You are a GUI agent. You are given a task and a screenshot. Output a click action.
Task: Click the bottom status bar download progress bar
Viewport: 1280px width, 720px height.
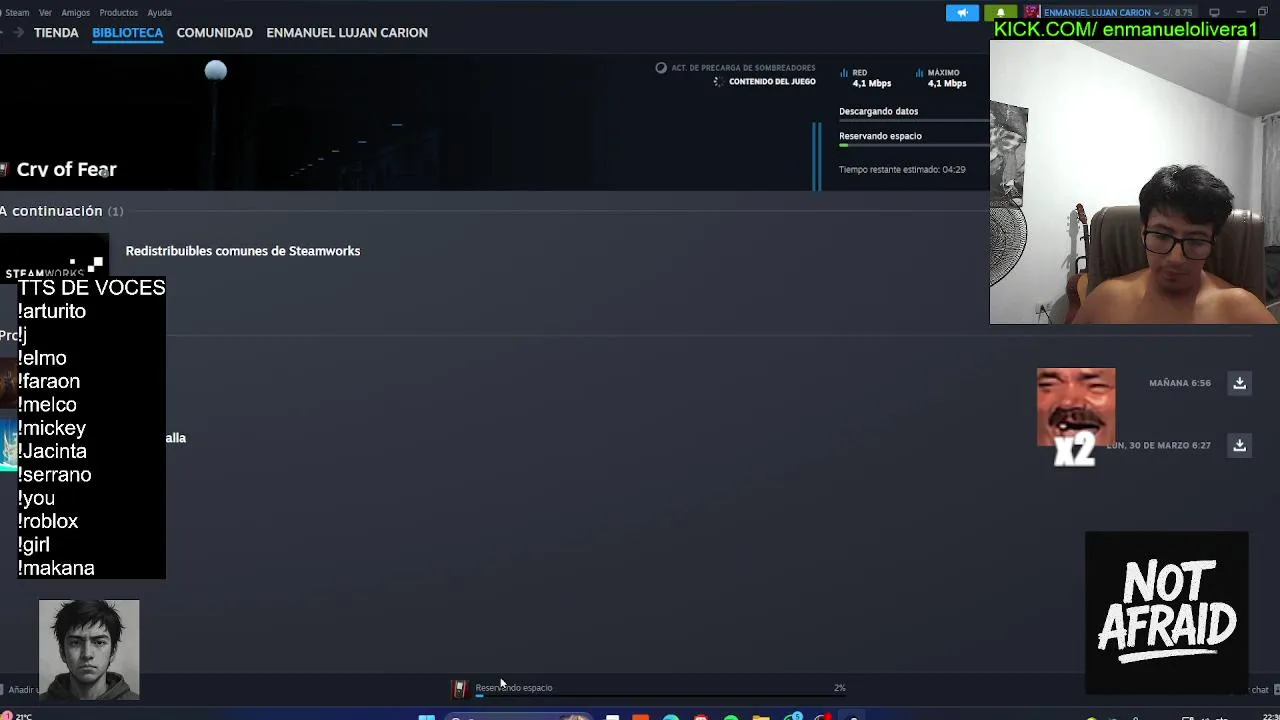click(x=660, y=696)
